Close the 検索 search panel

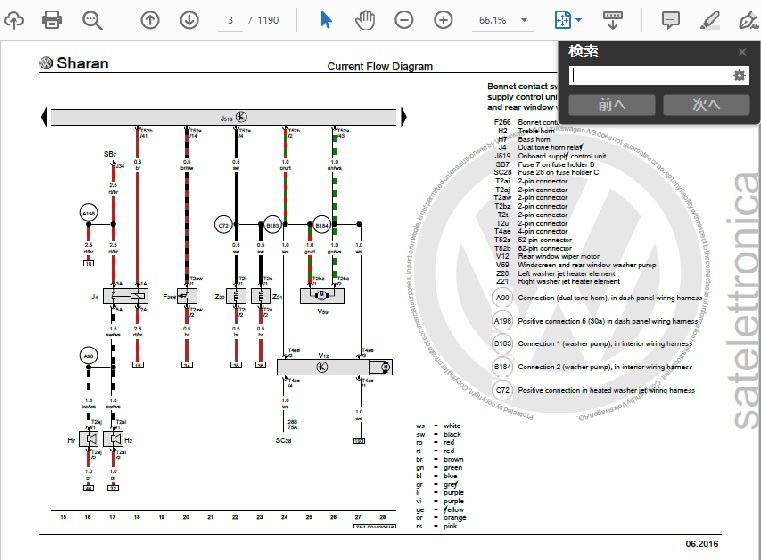click(742, 52)
